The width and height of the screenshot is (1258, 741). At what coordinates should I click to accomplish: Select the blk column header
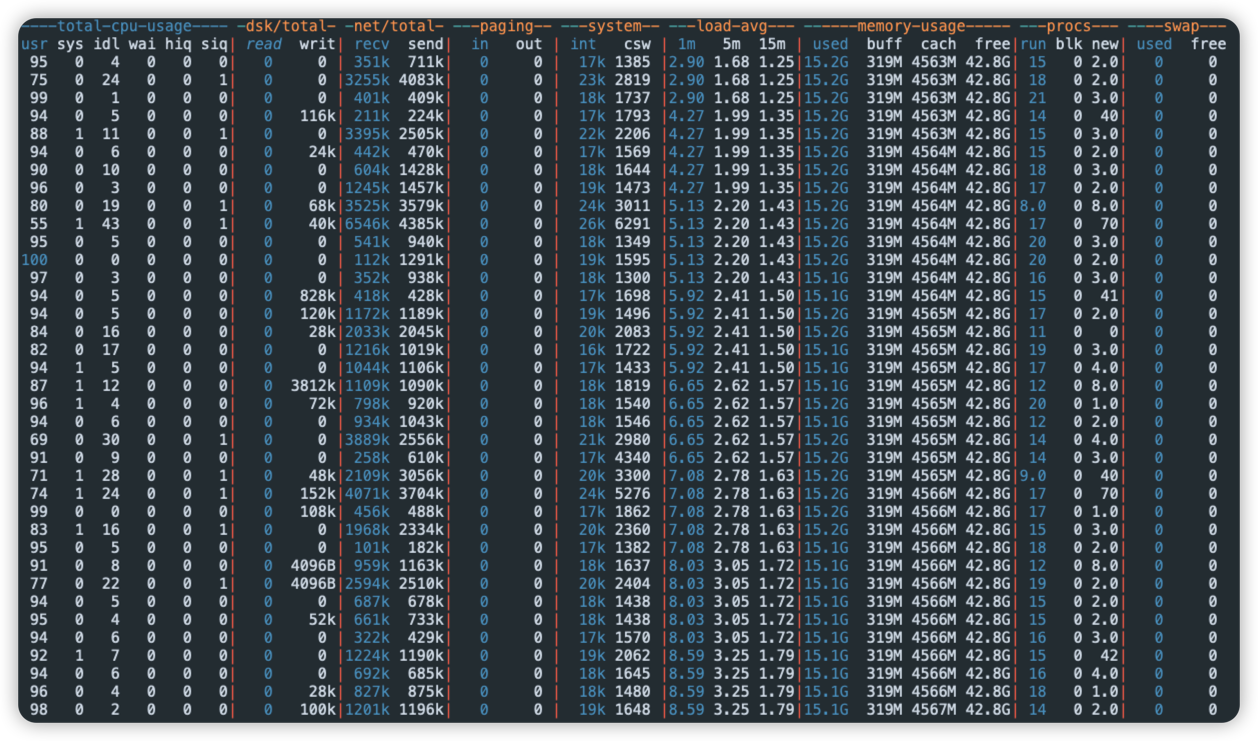1069,44
